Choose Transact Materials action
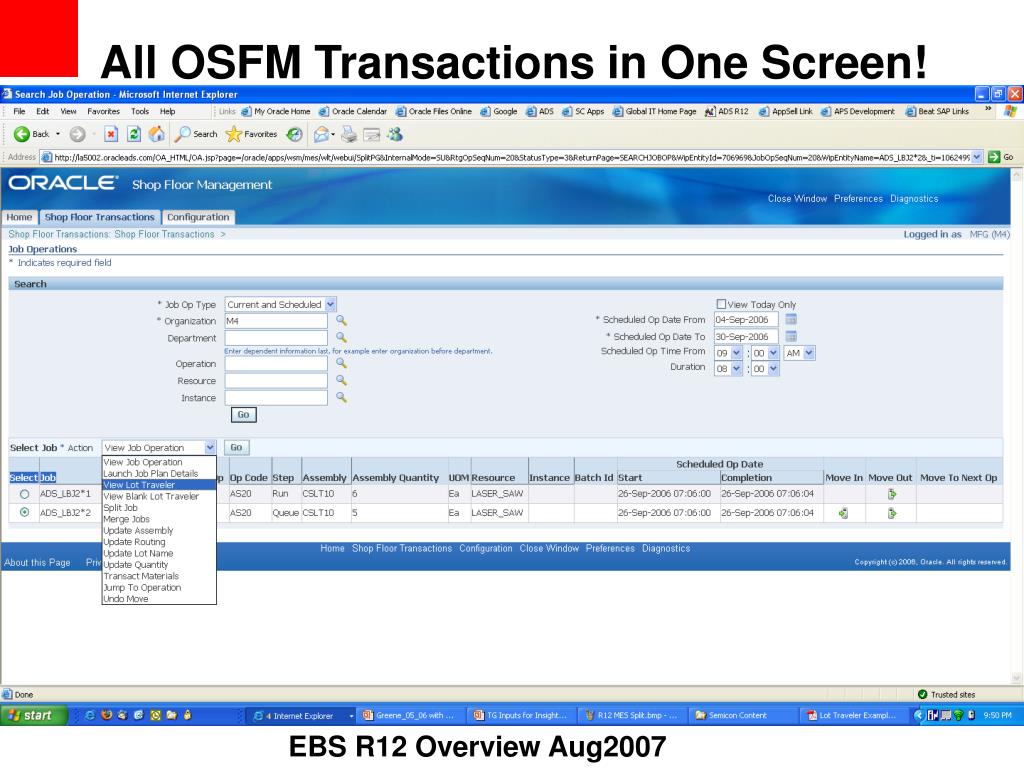 pos(159,576)
